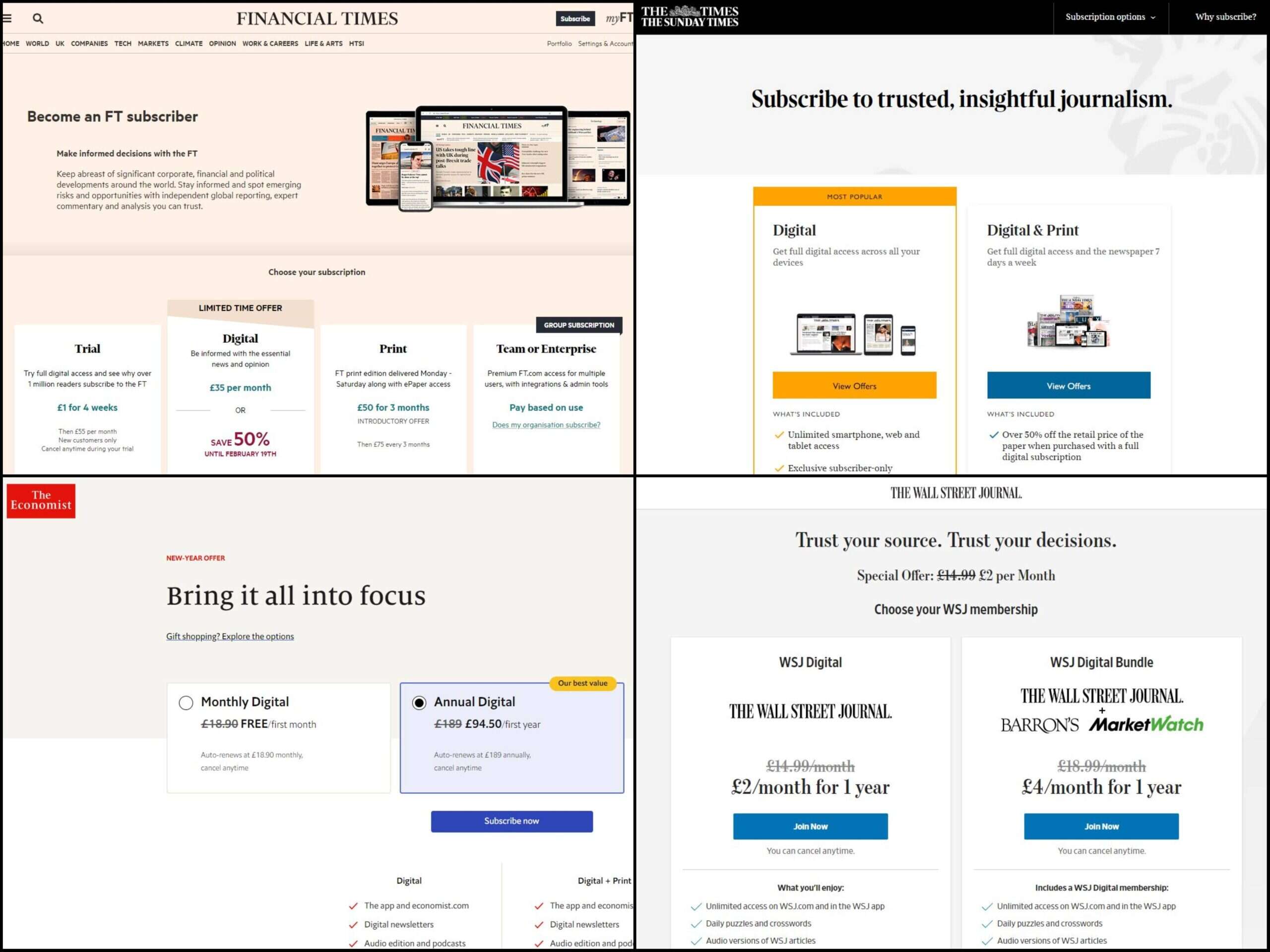The image size is (1270, 952).
Task: Click the COMPANIES menu tab on FT
Action: tap(87, 43)
